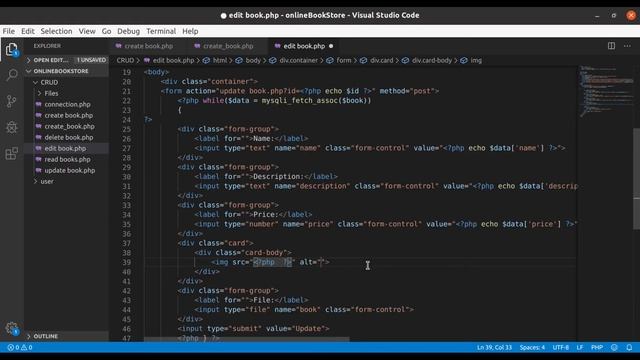The image size is (640, 360).
Task: Open the Help menu
Action: 190,31
